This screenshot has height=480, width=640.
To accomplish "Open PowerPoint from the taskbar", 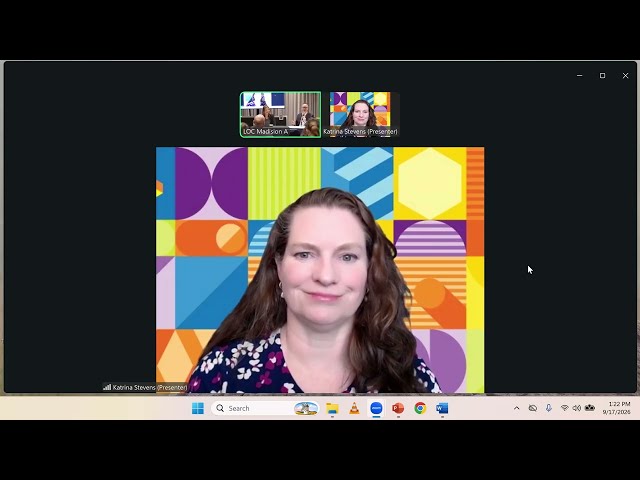I will [x=398, y=408].
